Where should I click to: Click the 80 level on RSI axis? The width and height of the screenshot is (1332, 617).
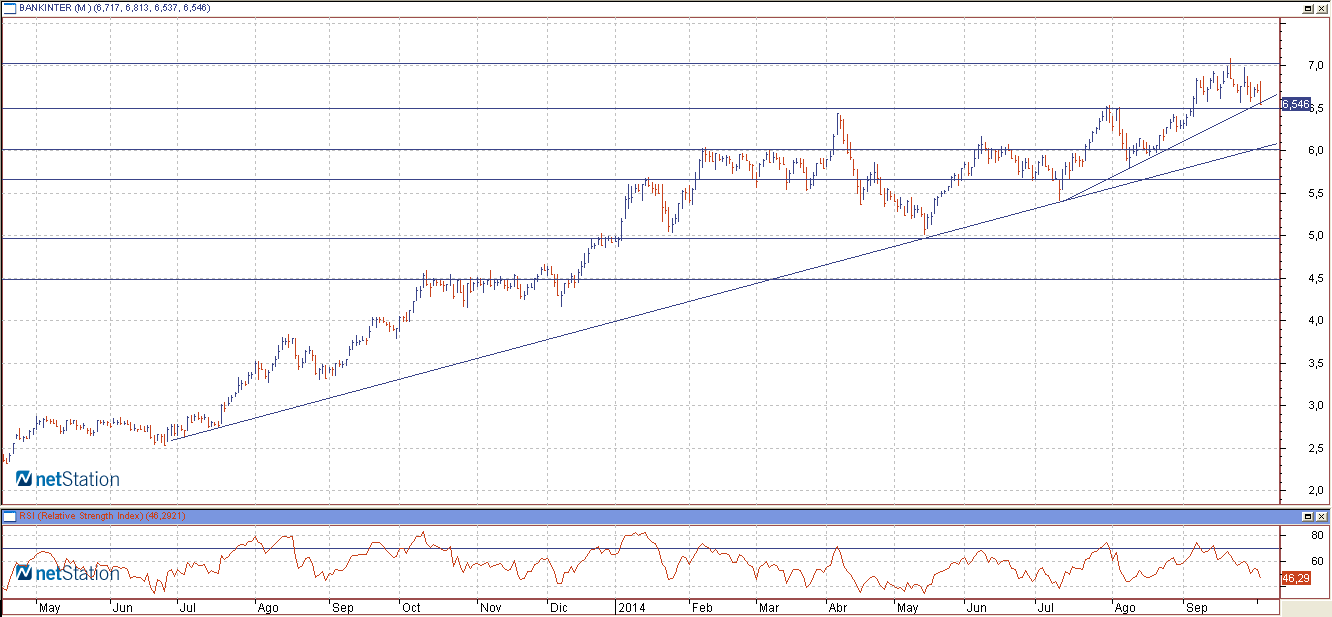tap(1317, 535)
